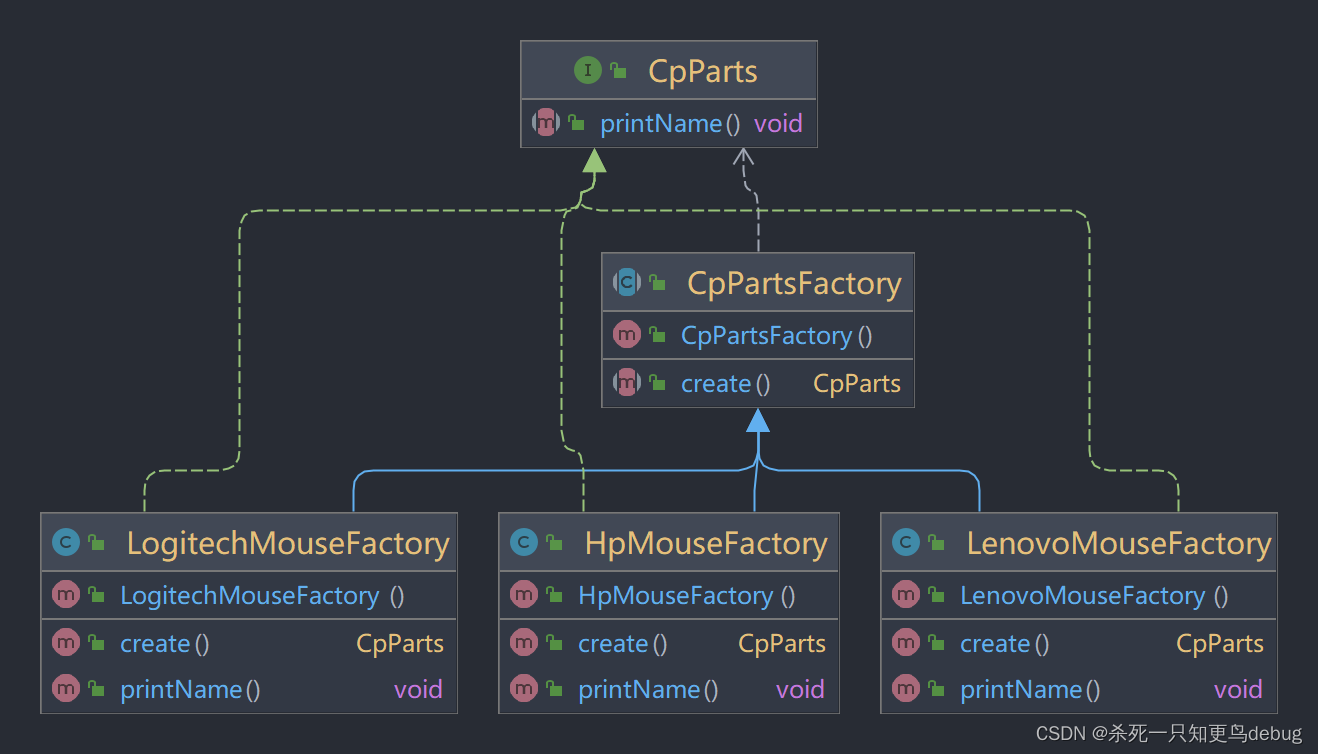Screen dimensions: 1318x754
Task: Click the public lock icon beside LogitechMouseFactory title
Action: point(96,543)
